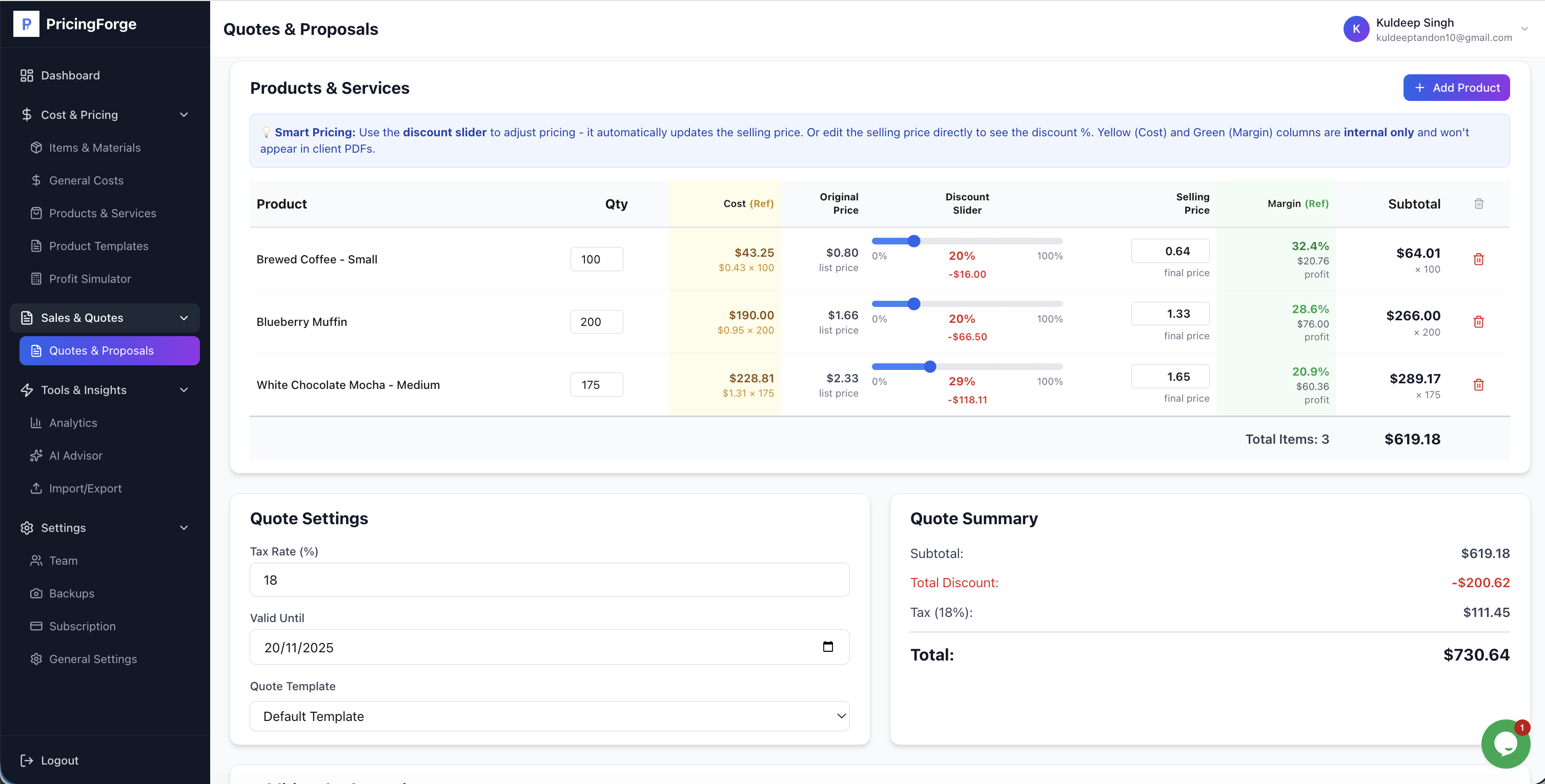Open the Quote Template dropdown

point(550,716)
